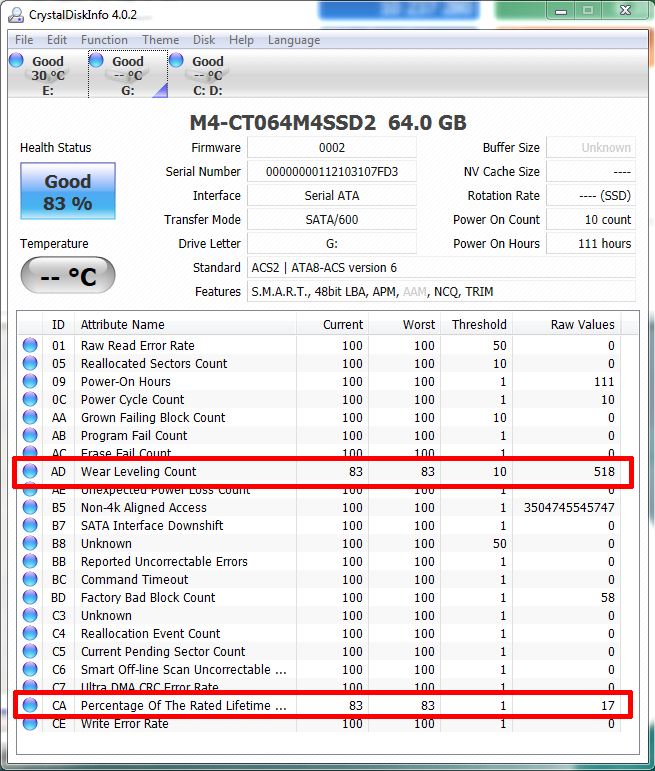Select the Command Timeout row text
This screenshot has height=771, width=655.
point(134,579)
